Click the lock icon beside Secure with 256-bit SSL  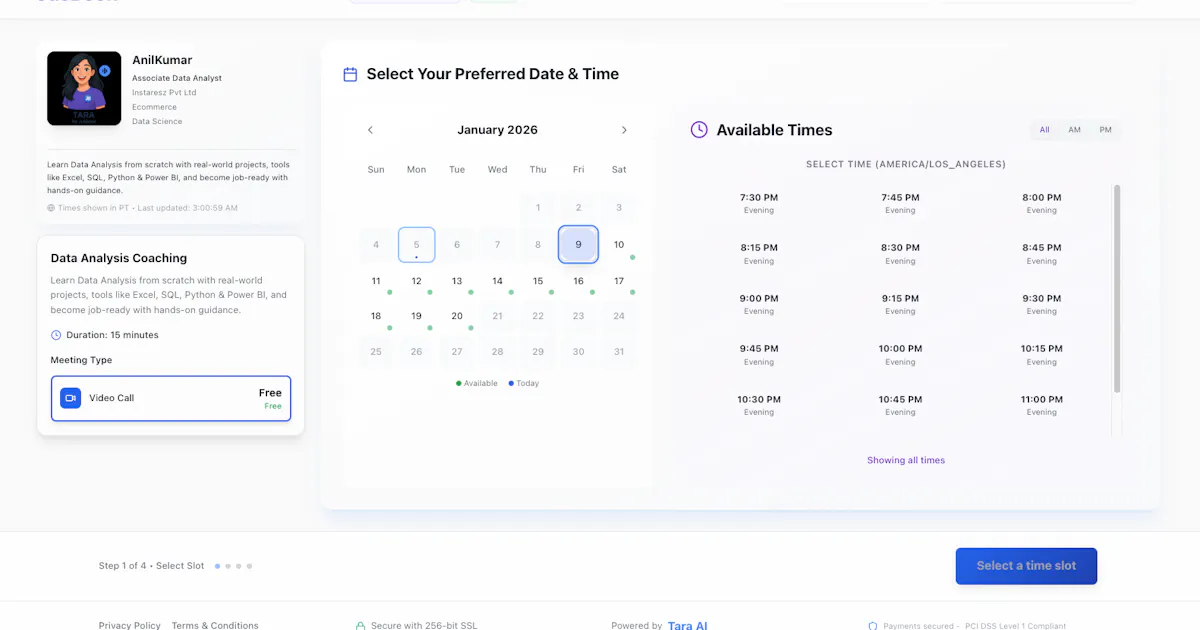point(360,625)
